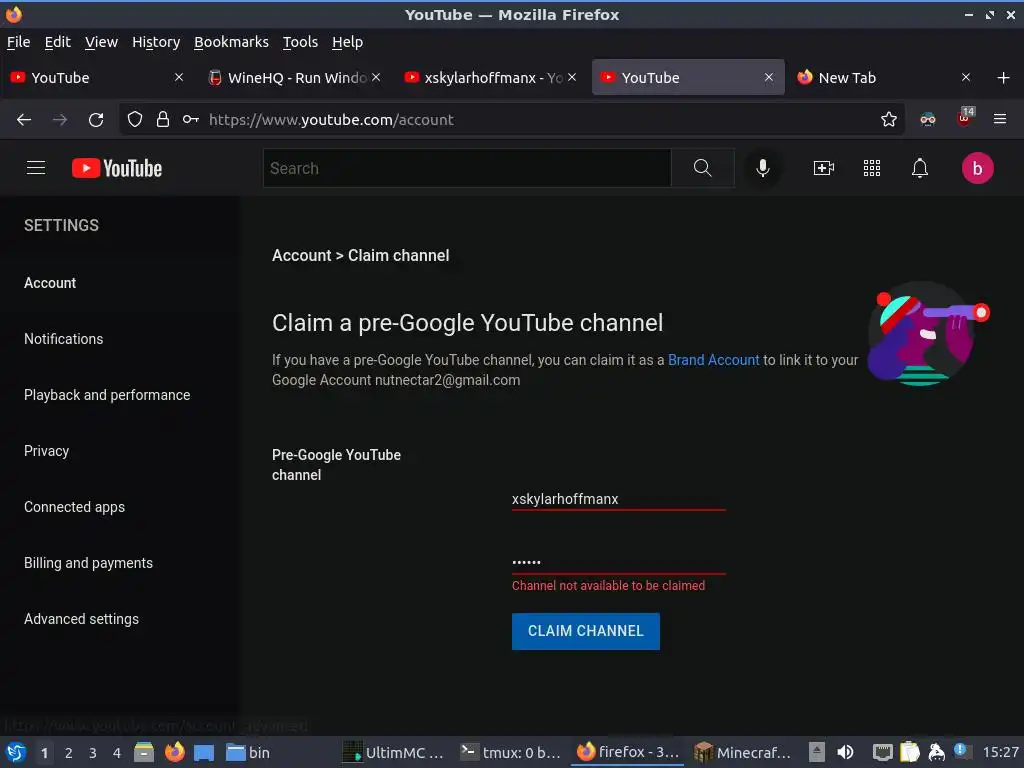Open the Tools menu
The height and width of the screenshot is (768, 1024).
[300, 42]
